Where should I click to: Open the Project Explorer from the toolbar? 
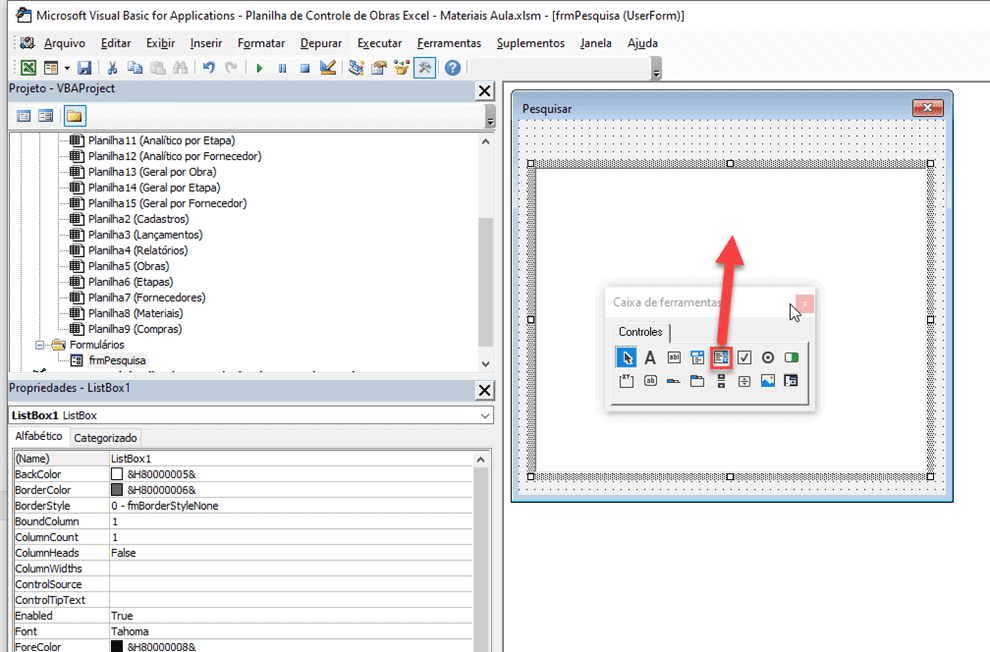pos(356,68)
